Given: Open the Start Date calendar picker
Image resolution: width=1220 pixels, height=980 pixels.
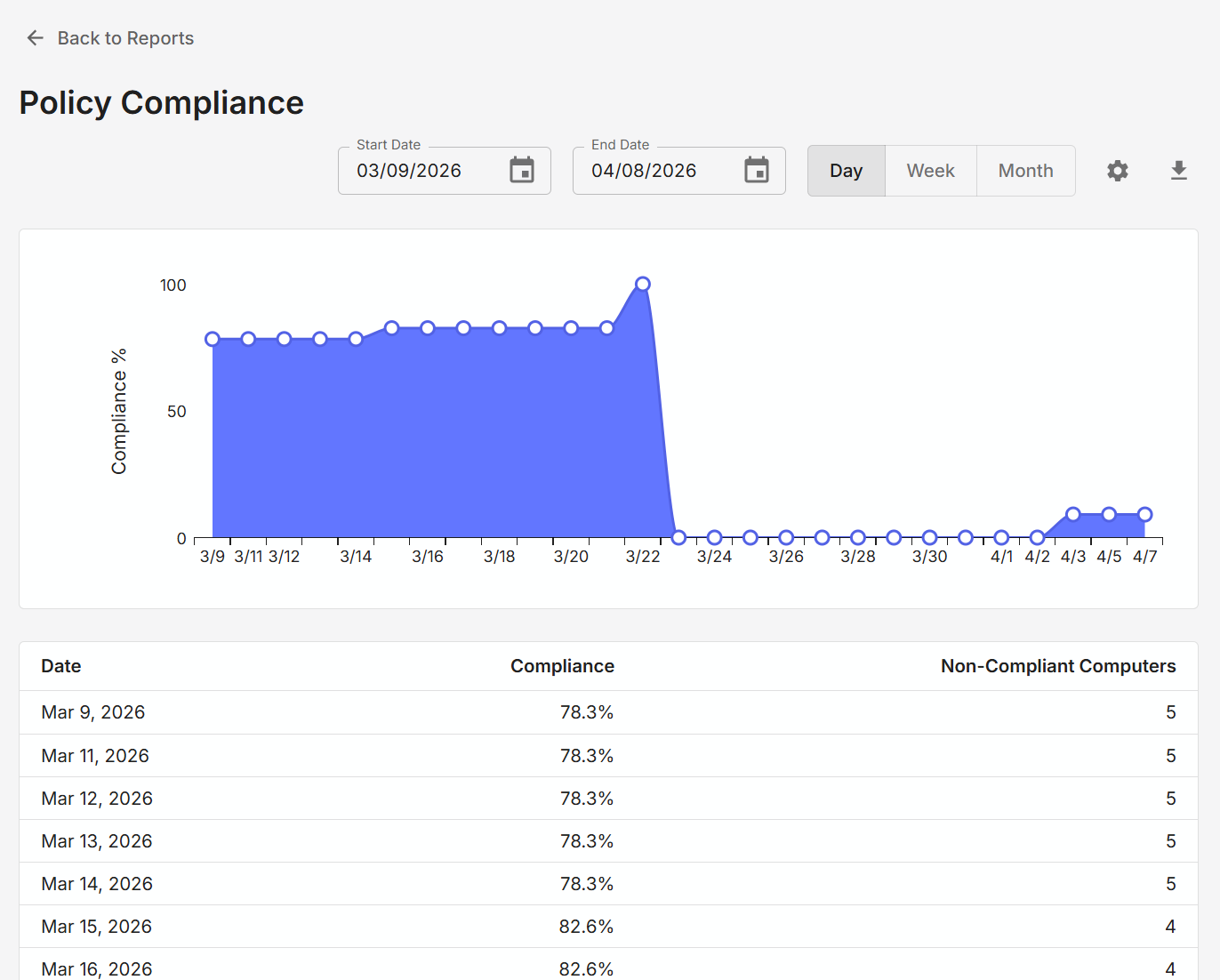Looking at the screenshot, I should [x=522, y=170].
